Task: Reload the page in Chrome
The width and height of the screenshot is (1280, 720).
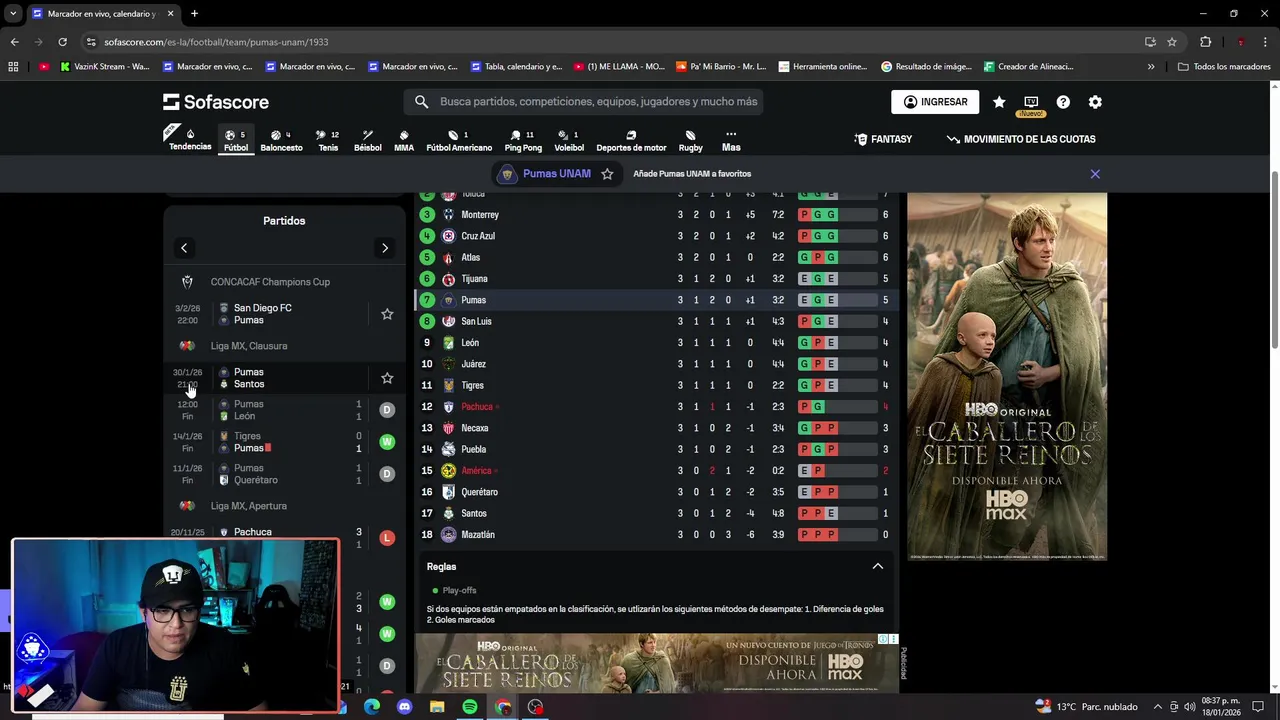Action: point(62,42)
